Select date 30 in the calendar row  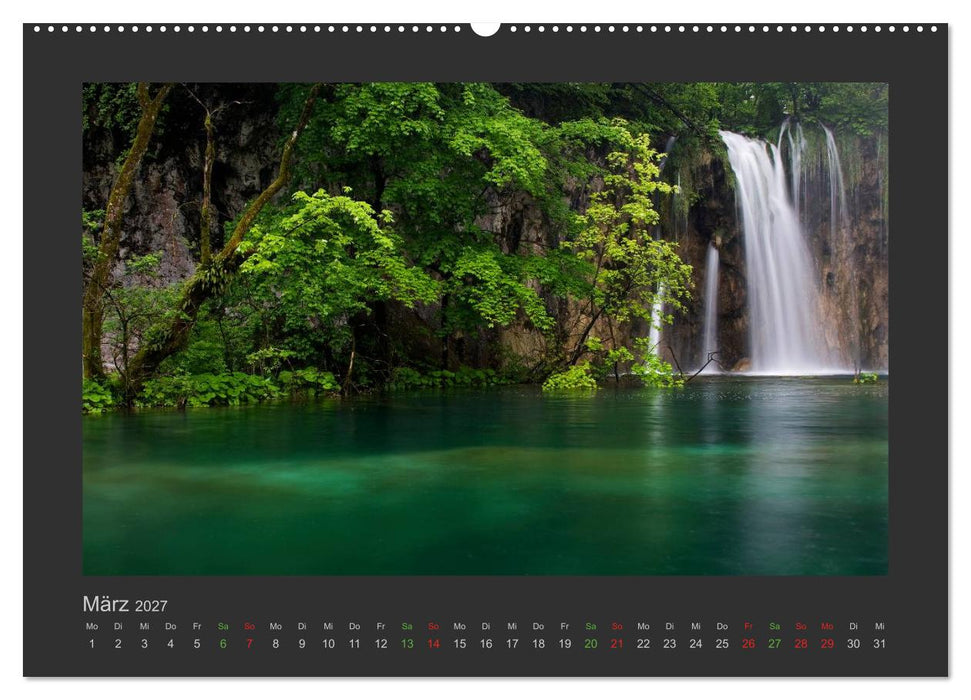[853, 644]
